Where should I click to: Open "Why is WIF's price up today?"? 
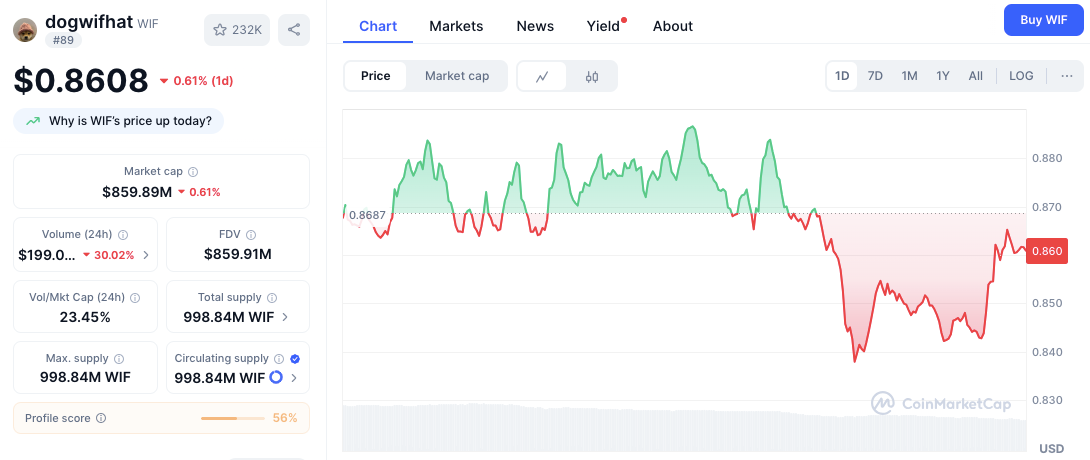click(119, 121)
